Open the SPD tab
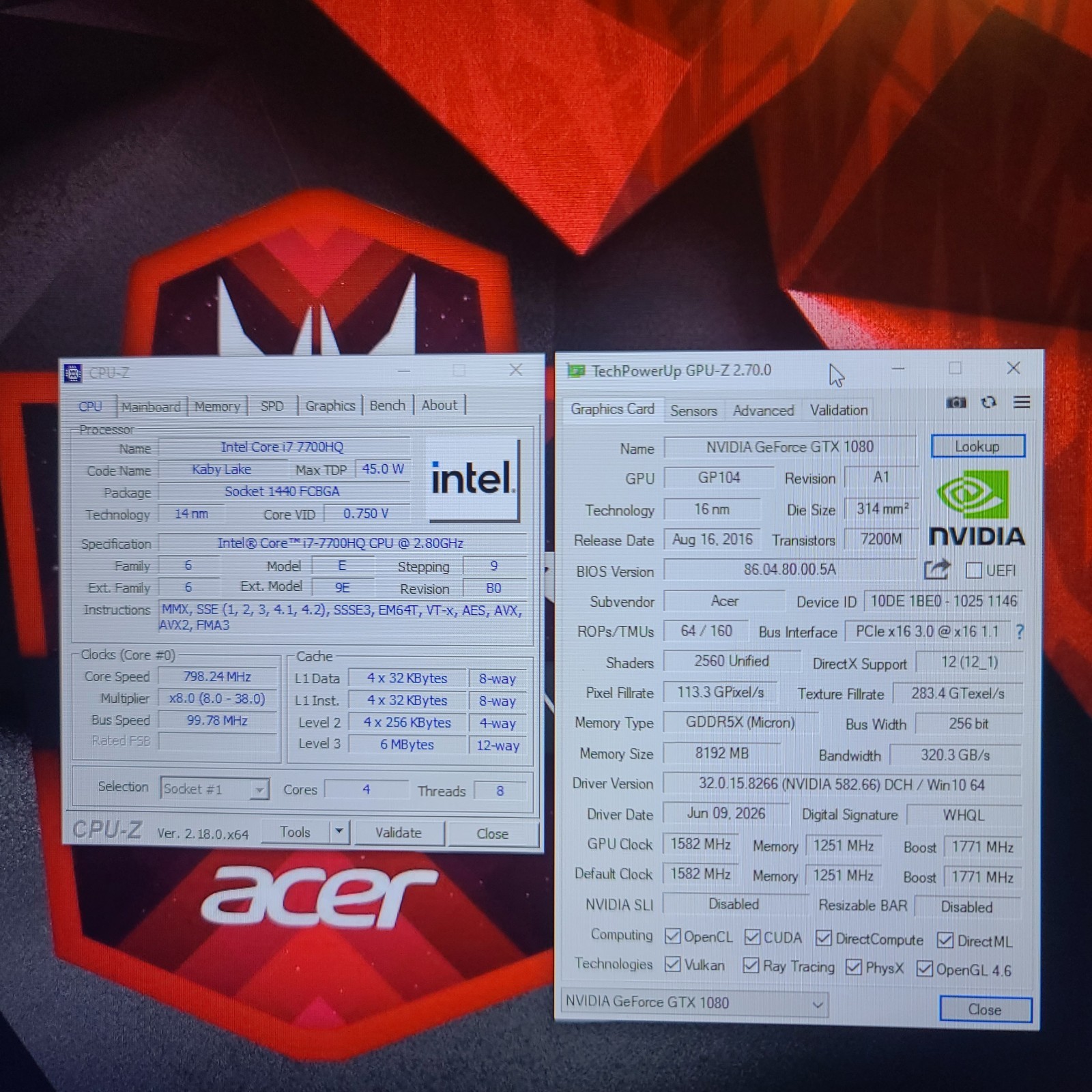1092x1092 pixels. pyautogui.click(x=272, y=406)
